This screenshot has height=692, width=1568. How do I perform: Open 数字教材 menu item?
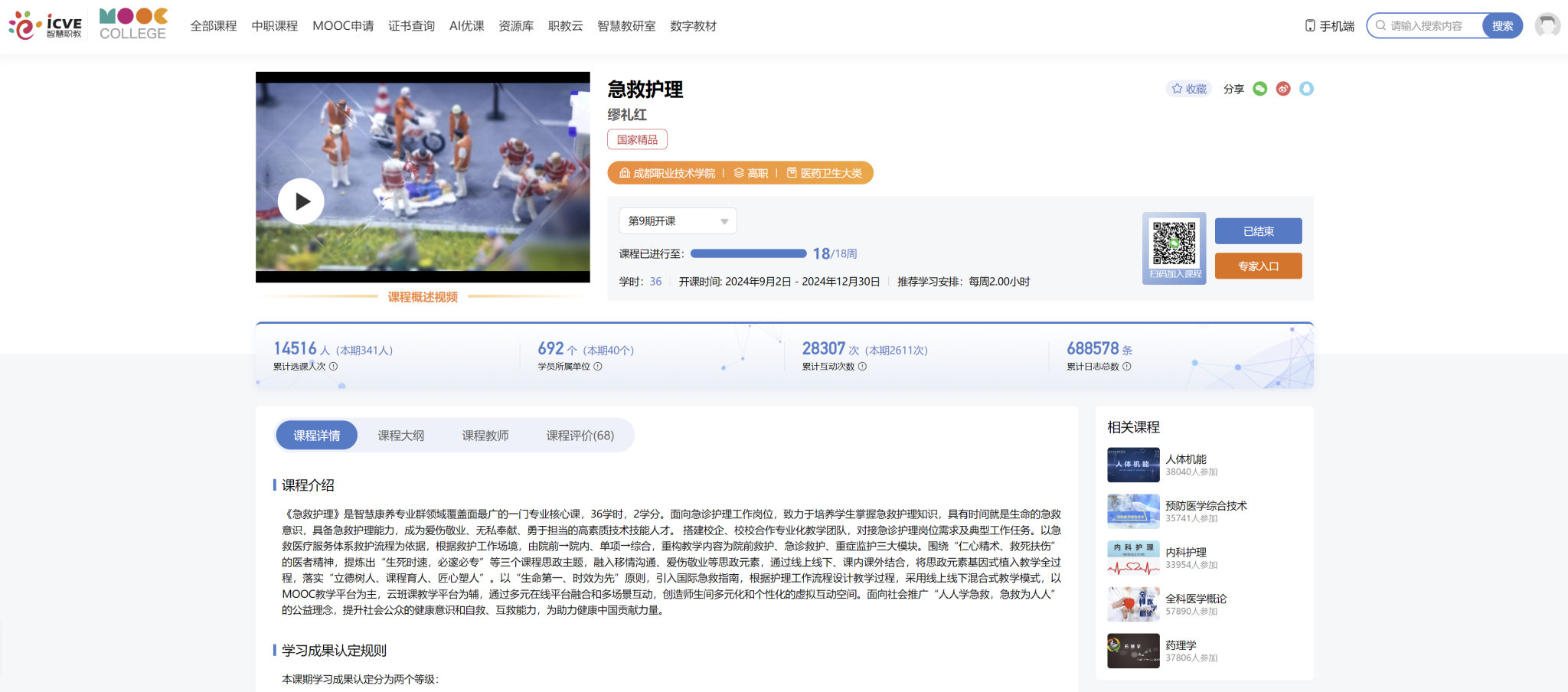click(x=694, y=26)
